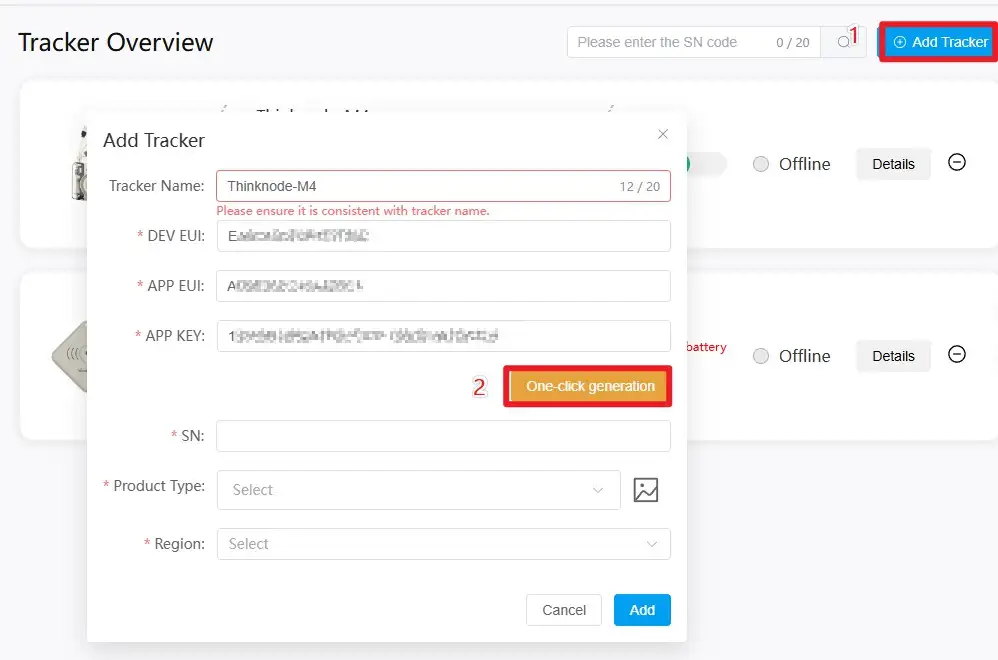Click the plus Add Tracker button
The height and width of the screenshot is (660, 998).
[x=939, y=42]
